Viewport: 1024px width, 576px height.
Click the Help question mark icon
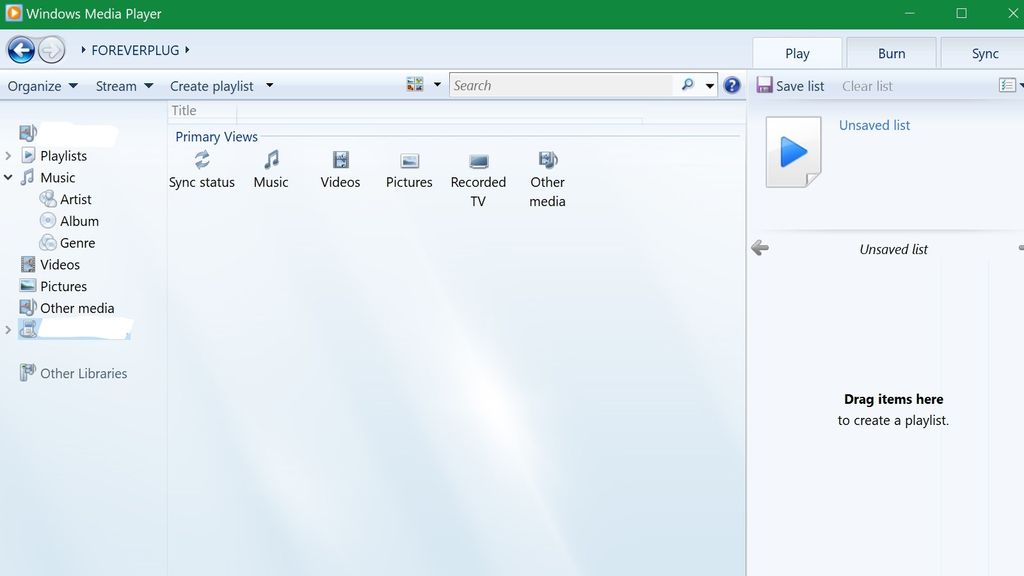pos(731,85)
